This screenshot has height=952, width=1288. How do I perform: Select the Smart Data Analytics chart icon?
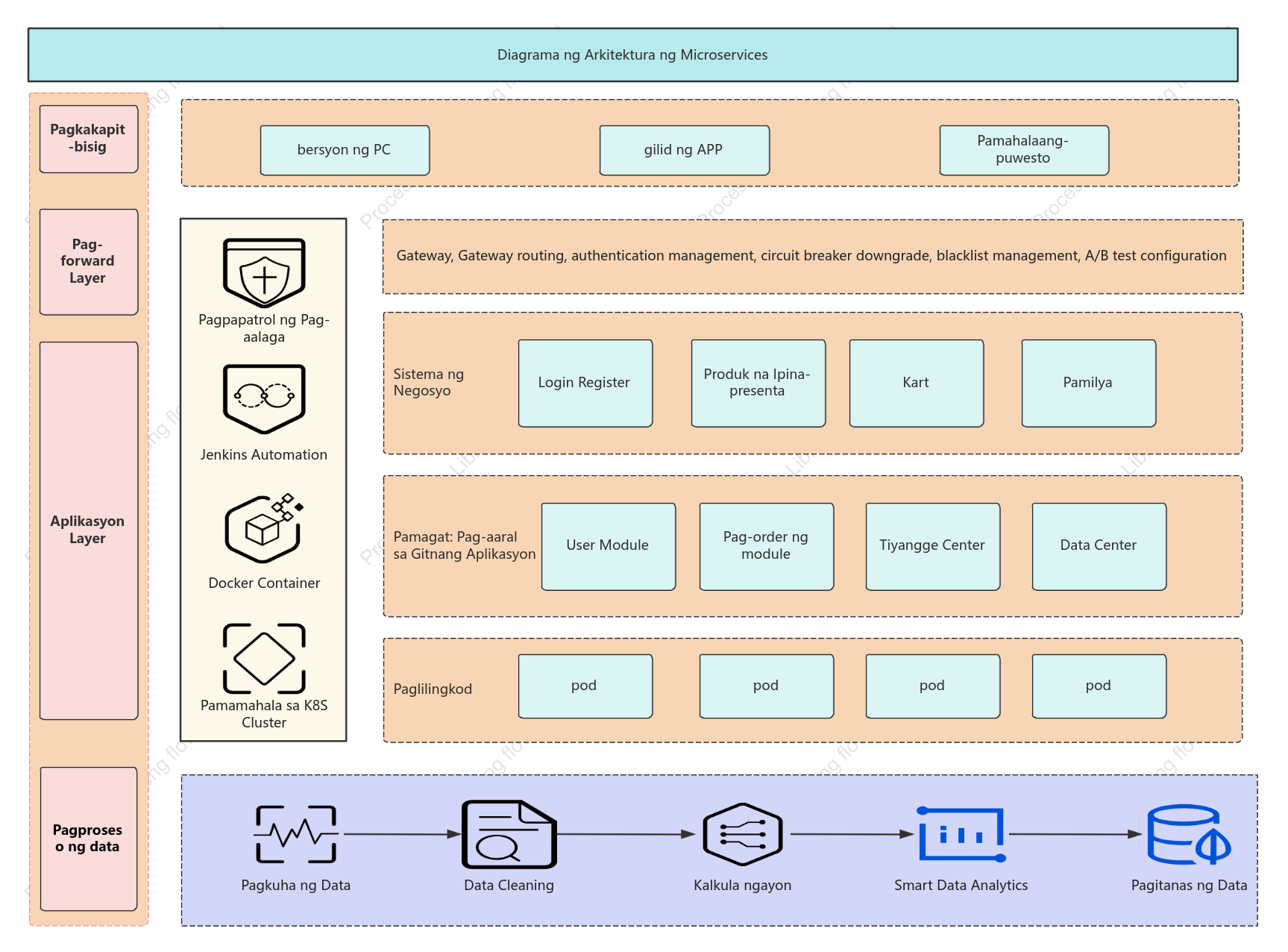961,834
